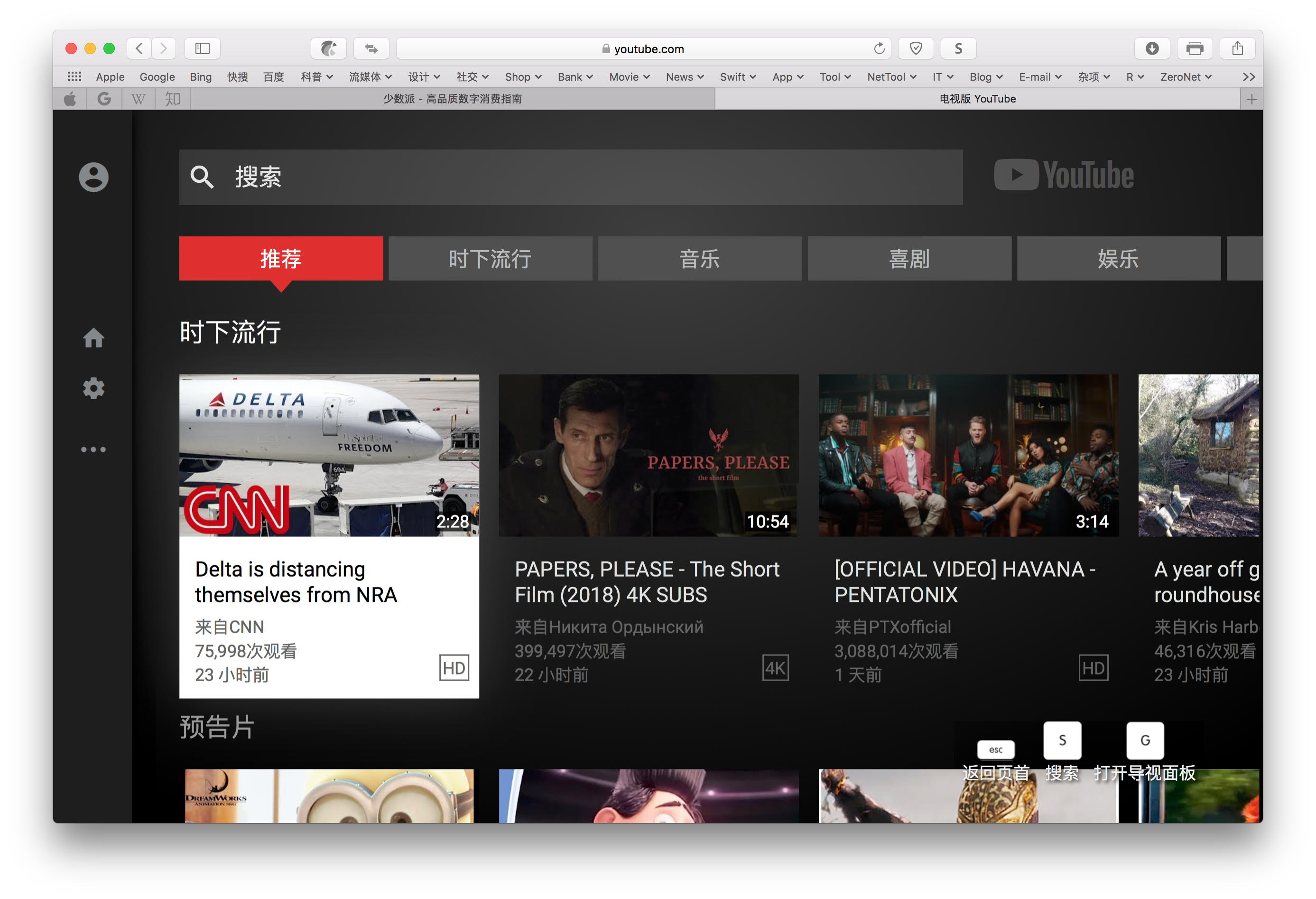The image size is (1316, 899).
Task: Click the double-arrow extension icon in toolbar
Action: pyautogui.click(x=371, y=49)
